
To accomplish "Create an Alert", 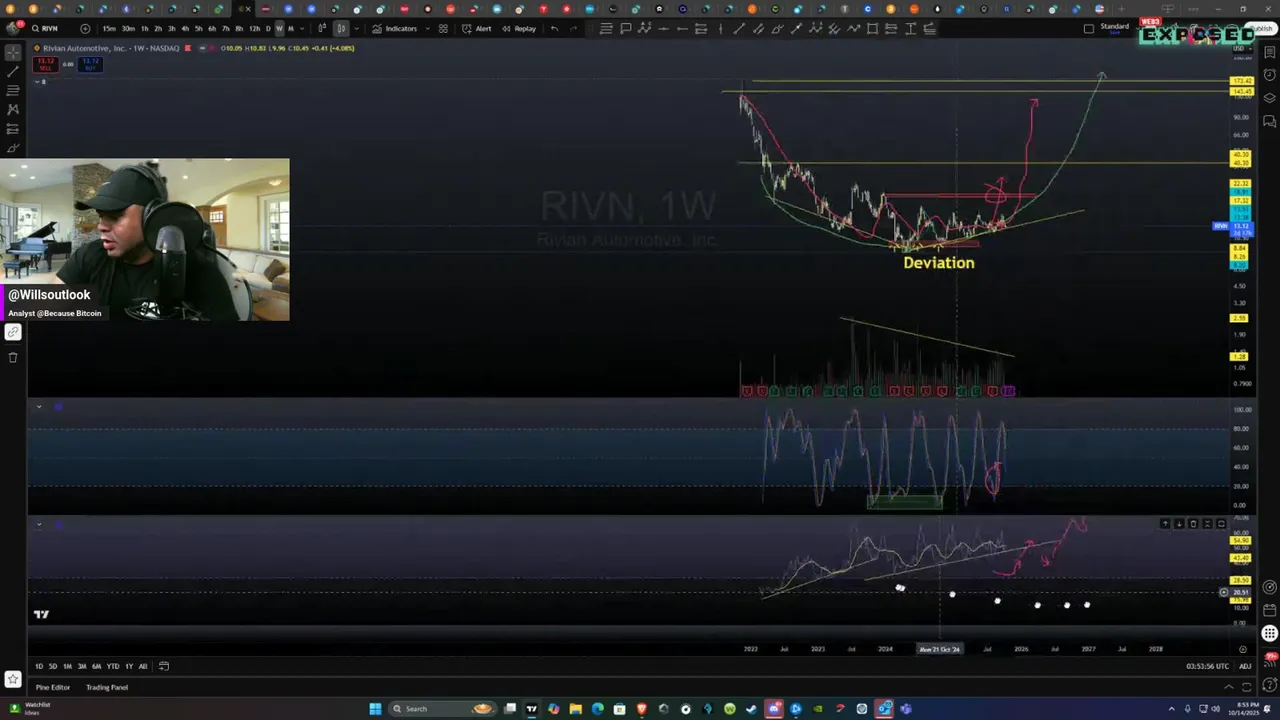I will [x=477, y=29].
